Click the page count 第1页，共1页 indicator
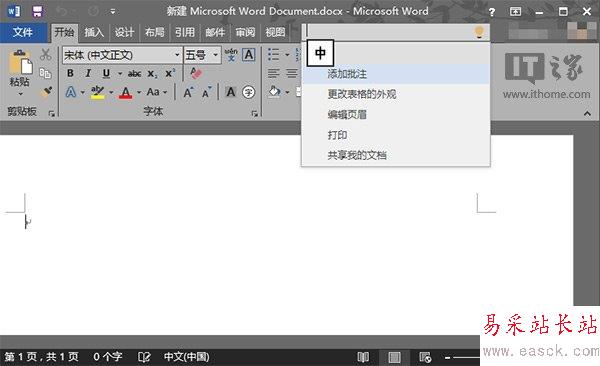 click(x=42, y=357)
